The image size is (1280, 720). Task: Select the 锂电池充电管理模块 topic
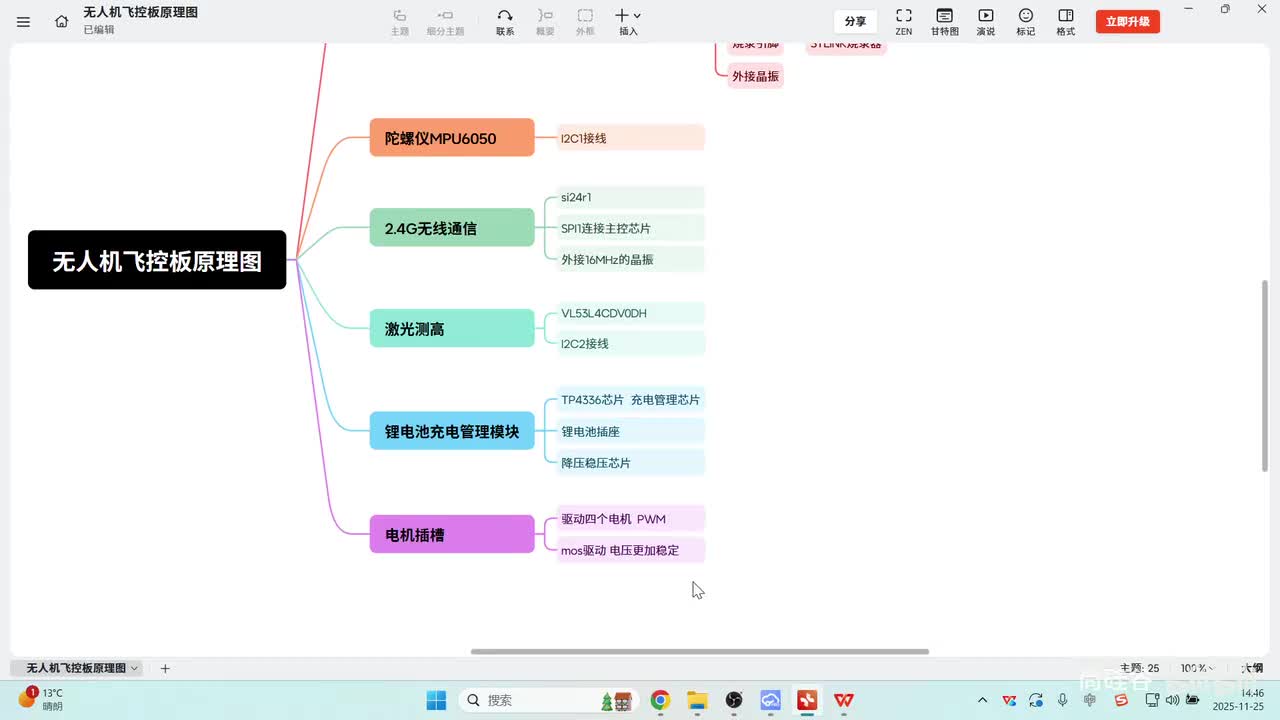[x=452, y=431]
